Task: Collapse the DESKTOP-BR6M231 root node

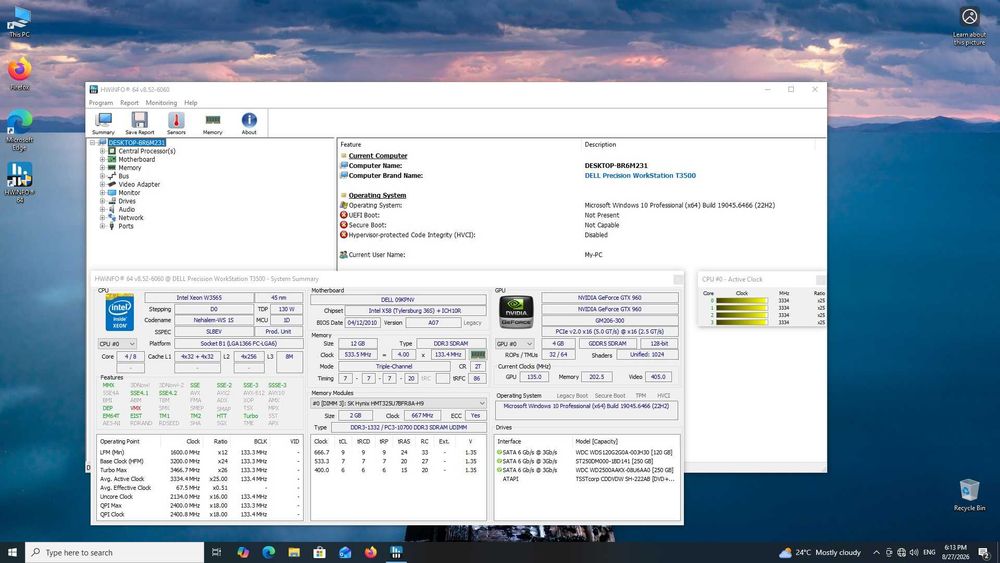Action: coord(92,143)
